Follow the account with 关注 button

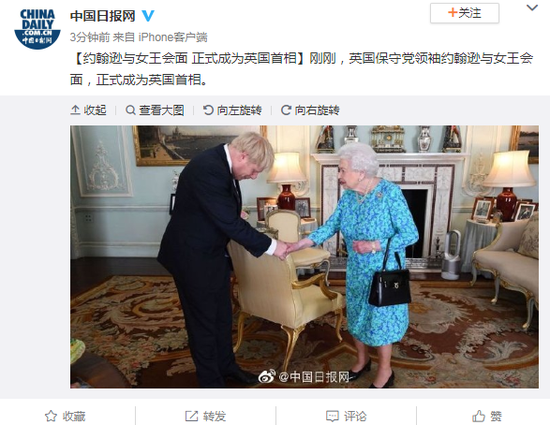(x=464, y=13)
